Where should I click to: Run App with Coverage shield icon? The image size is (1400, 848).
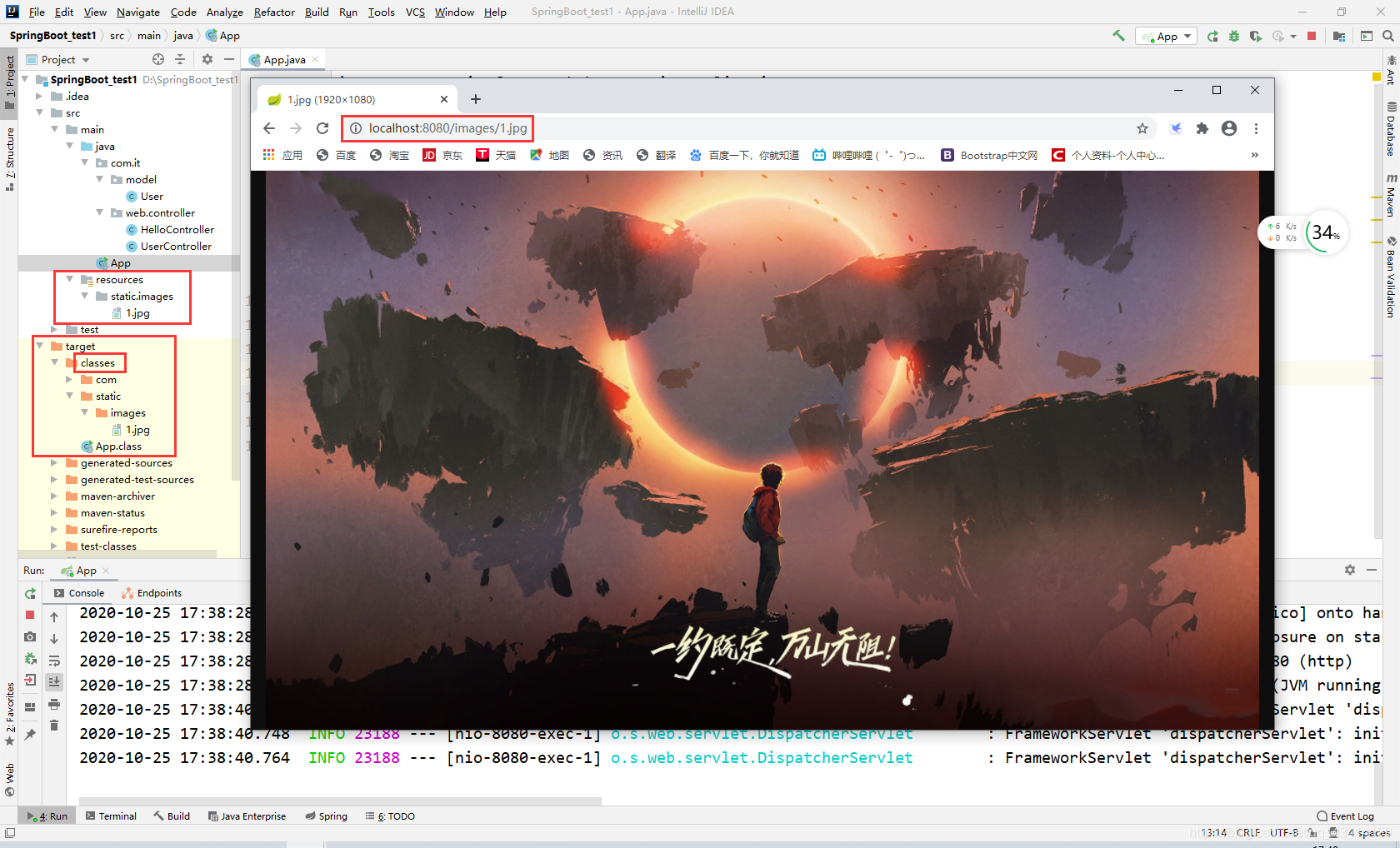point(1255,36)
